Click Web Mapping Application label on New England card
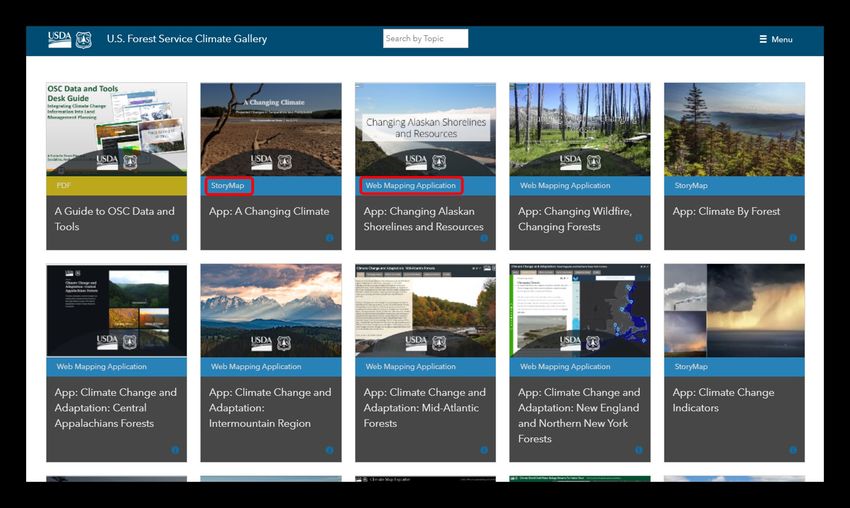 pos(565,366)
